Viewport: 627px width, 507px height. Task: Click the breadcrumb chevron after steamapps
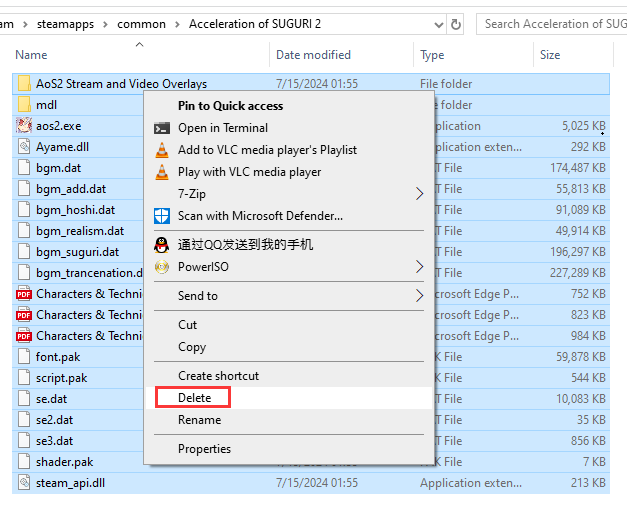pos(105,24)
